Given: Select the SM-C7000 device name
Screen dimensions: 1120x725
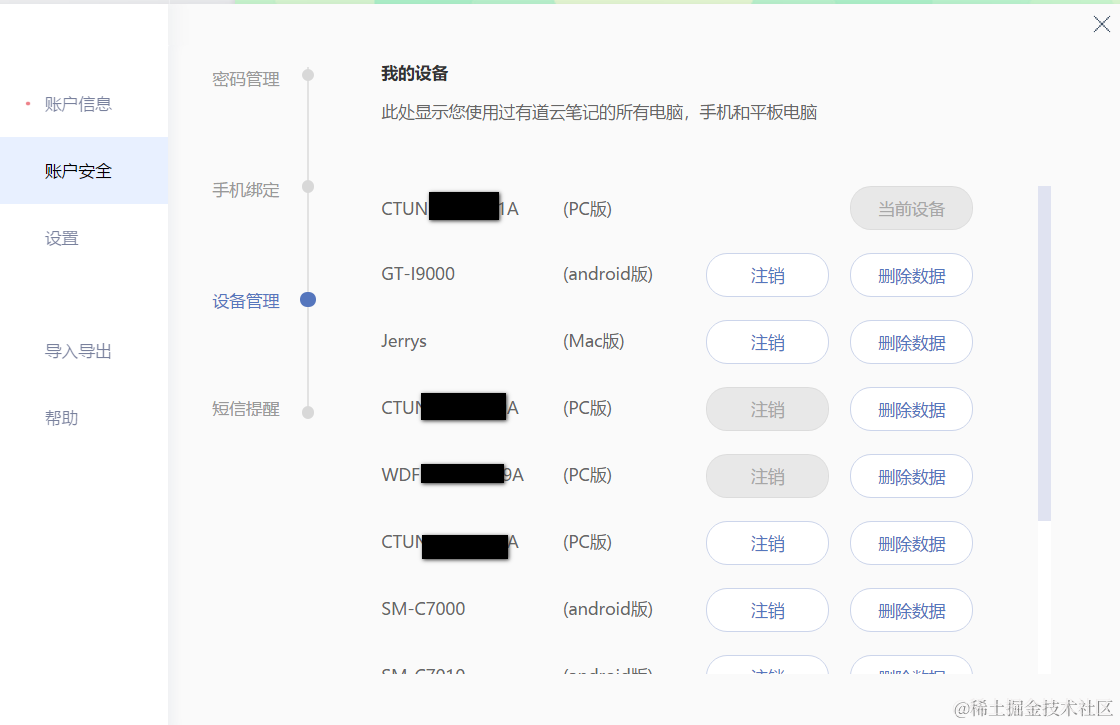Looking at the screenshot, I should (x=423, y=609).
